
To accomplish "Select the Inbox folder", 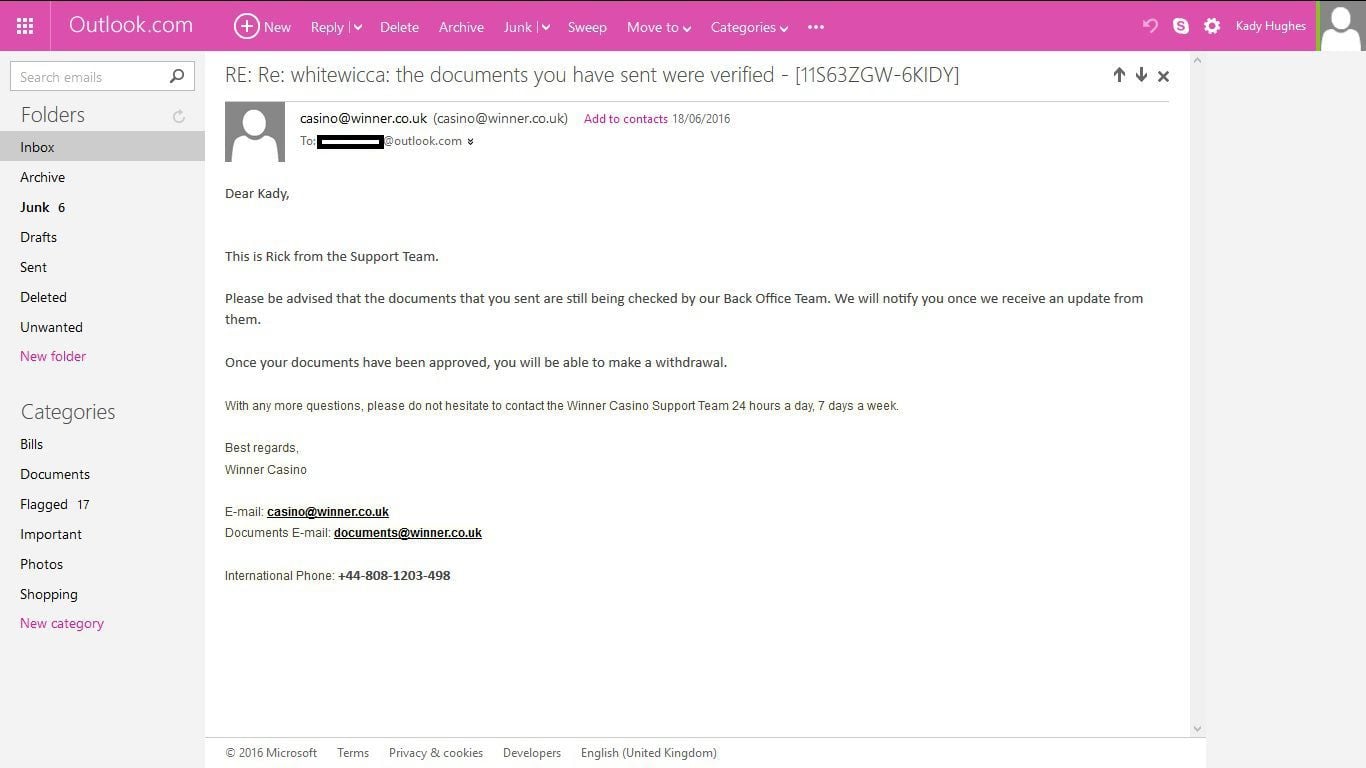I will click(102, 147).
